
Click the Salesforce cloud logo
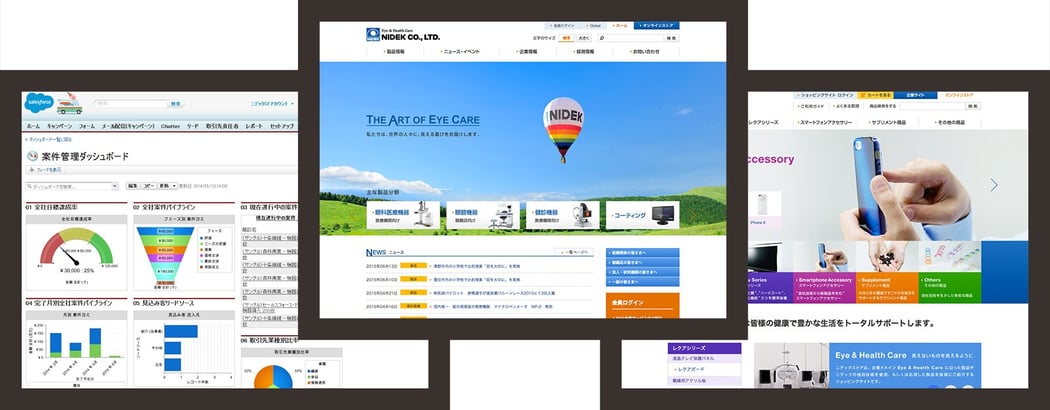click(40, 103)
